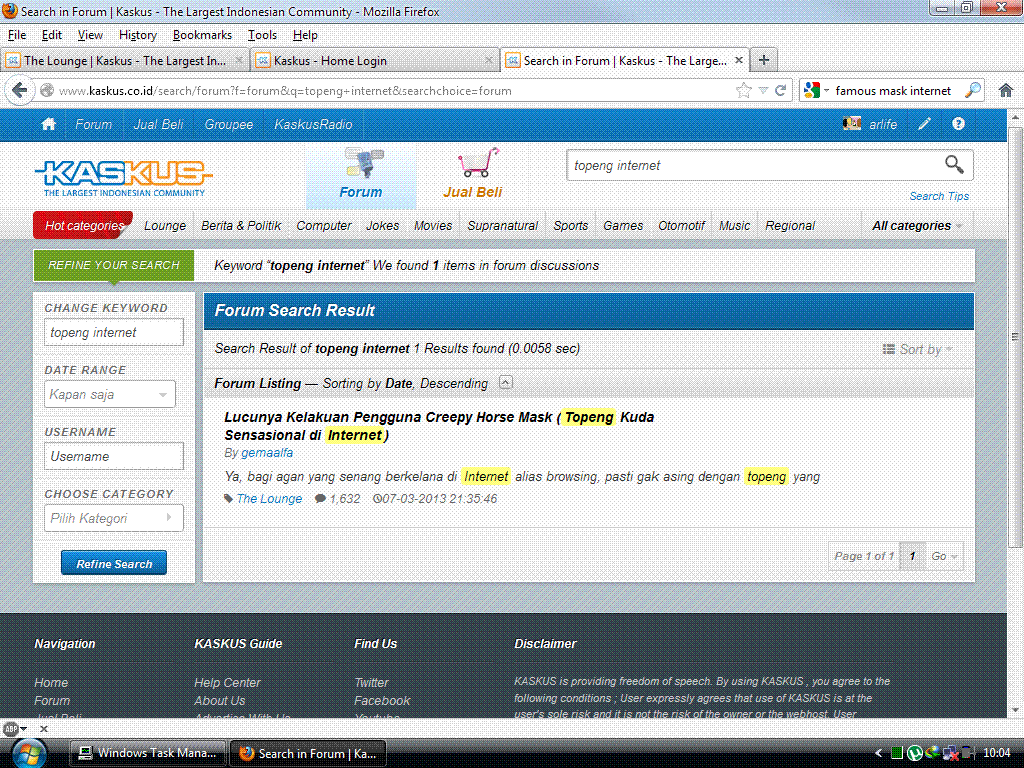1024x768 pixels.
Task: Close the add-on bar with the X
Action: [44, 728]
